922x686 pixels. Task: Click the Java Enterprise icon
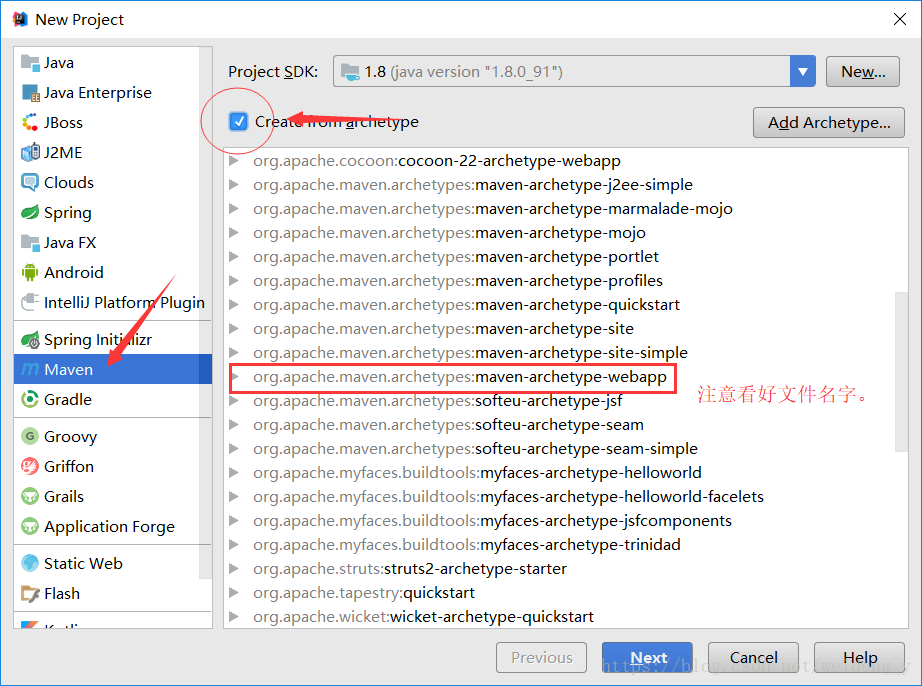pyautogui.click(x=30, y=93)
